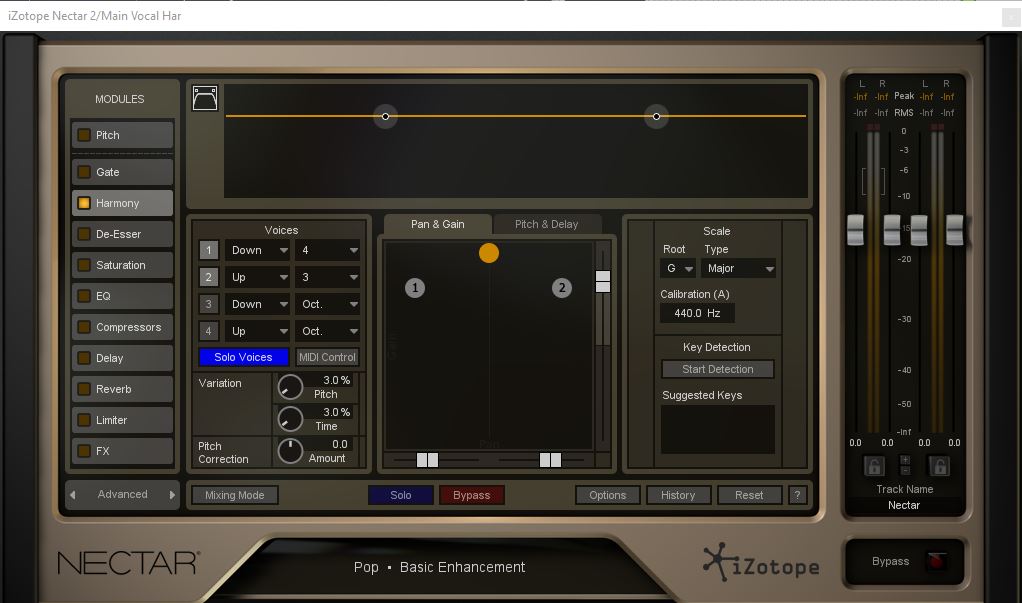Select the Saturation module label
1022x603 pixels.
(121, 265)
